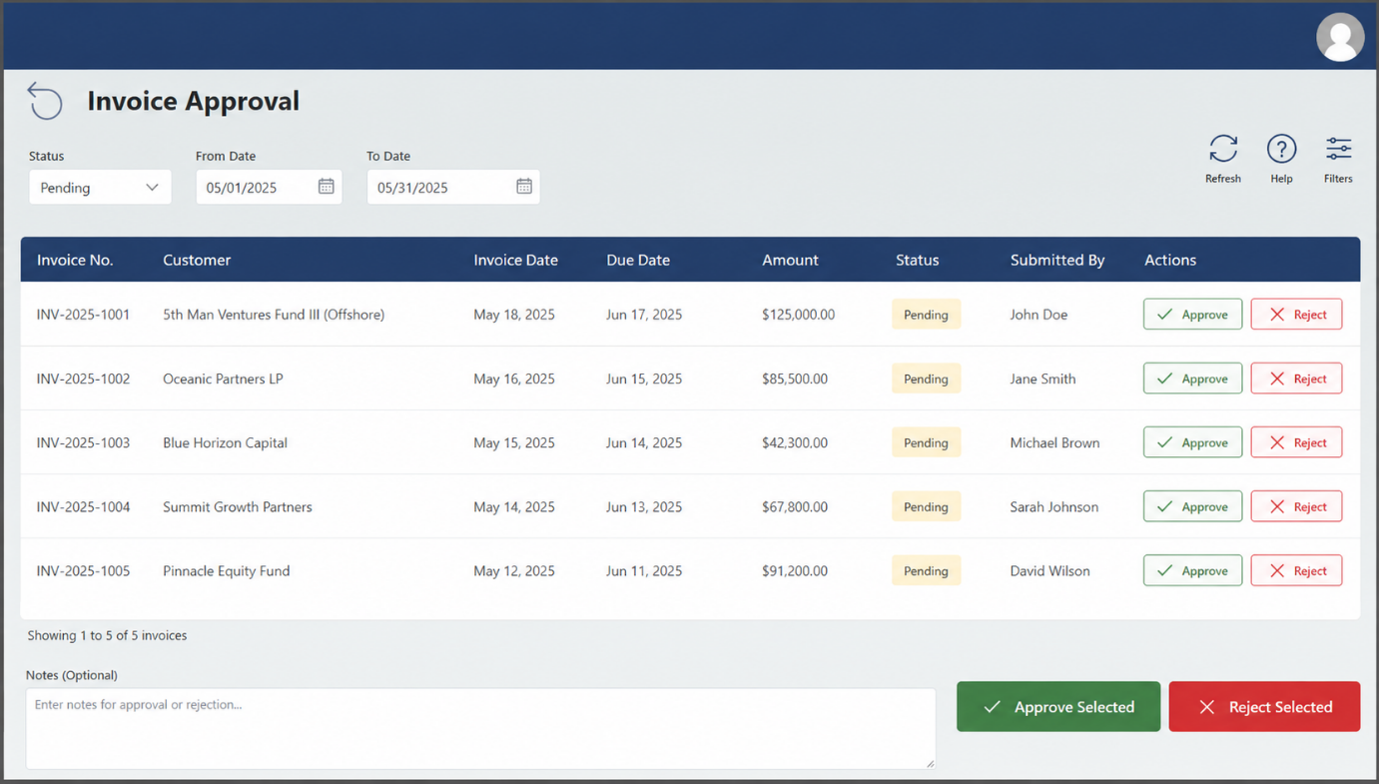Click the amount $125,000.00

click(798, 315)
